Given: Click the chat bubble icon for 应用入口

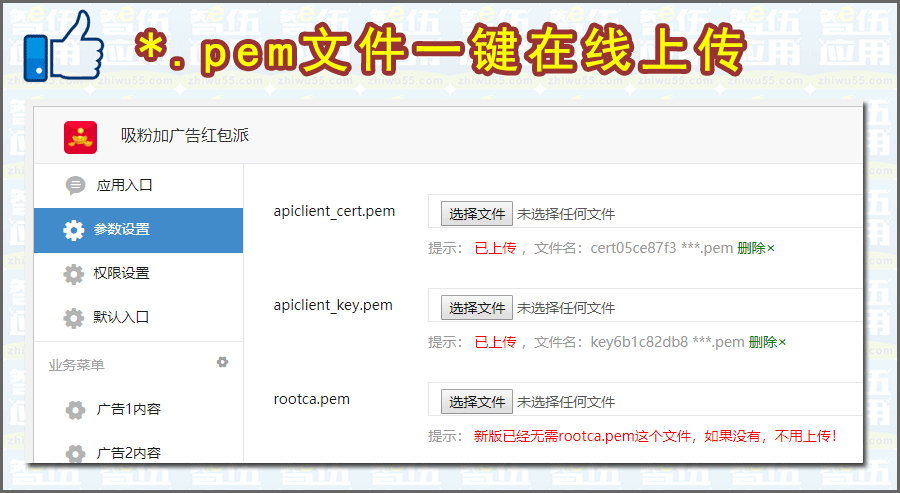Looking at the screenshot, I should [75, 185].
